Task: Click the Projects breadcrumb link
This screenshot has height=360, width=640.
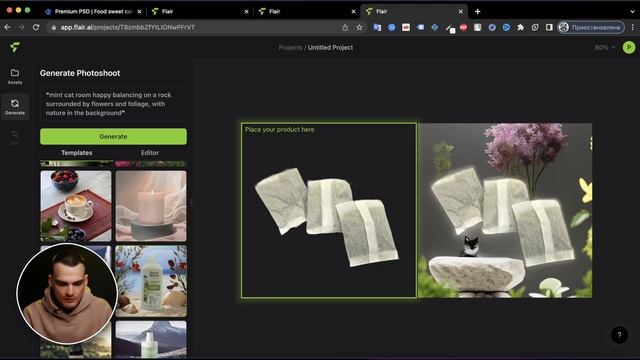Action: (x=290, y=47)
